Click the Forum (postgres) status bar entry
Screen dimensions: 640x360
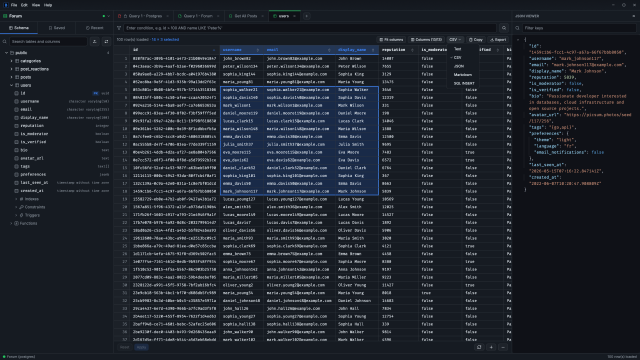(x=19, y=357)
